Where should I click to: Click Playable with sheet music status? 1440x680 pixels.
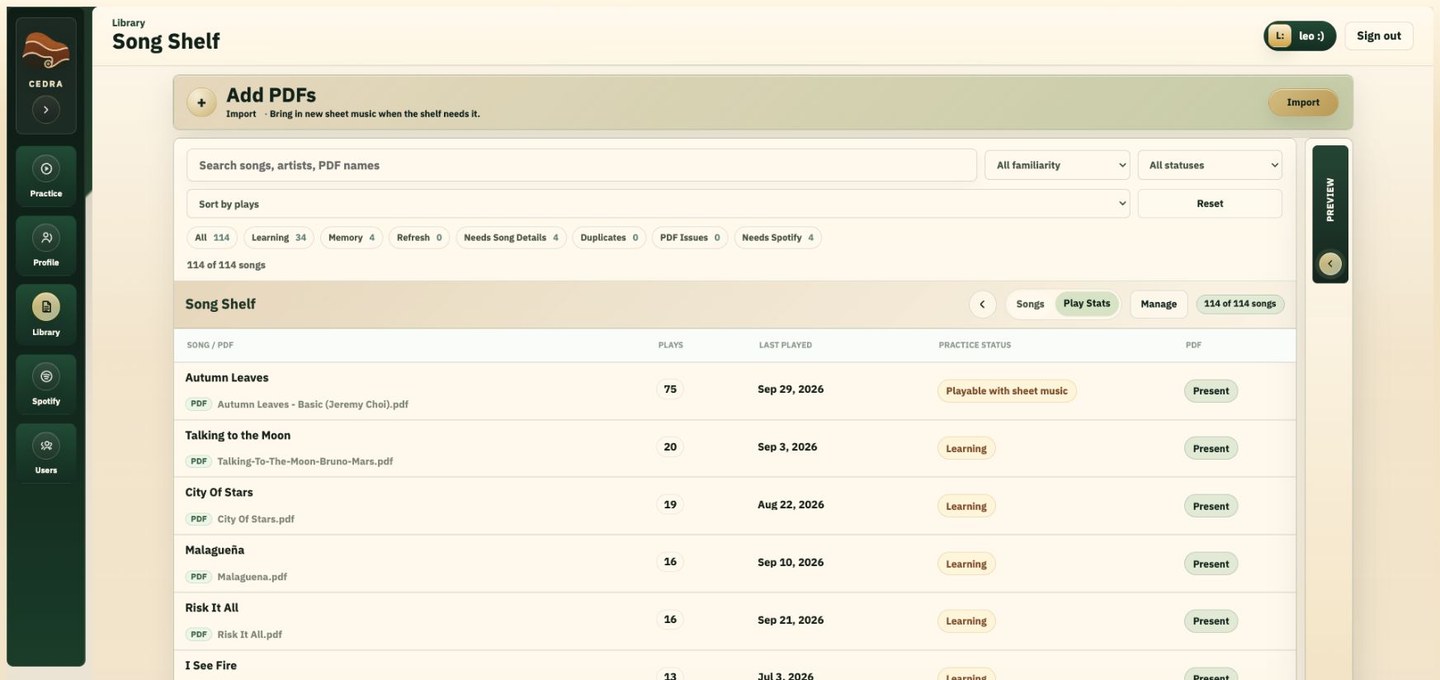[1007, 391]
